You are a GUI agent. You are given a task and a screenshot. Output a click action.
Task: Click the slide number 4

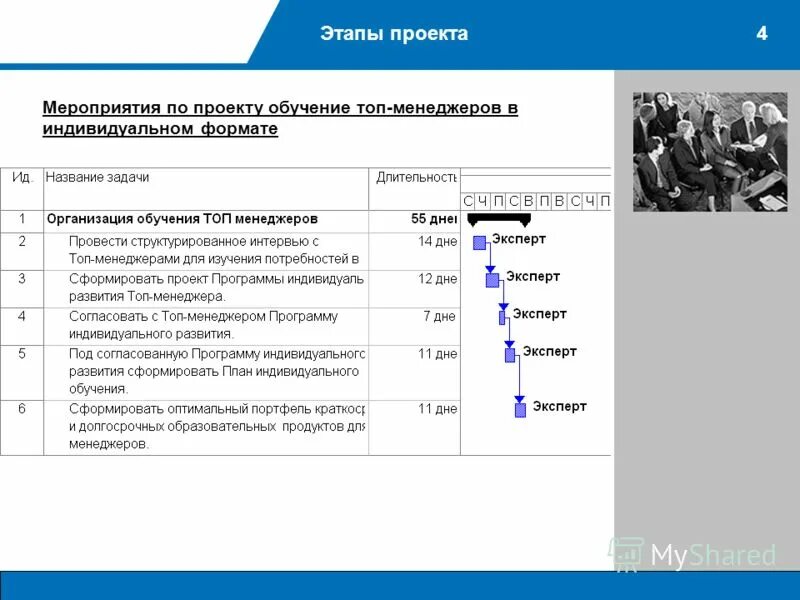coord(762,31)
